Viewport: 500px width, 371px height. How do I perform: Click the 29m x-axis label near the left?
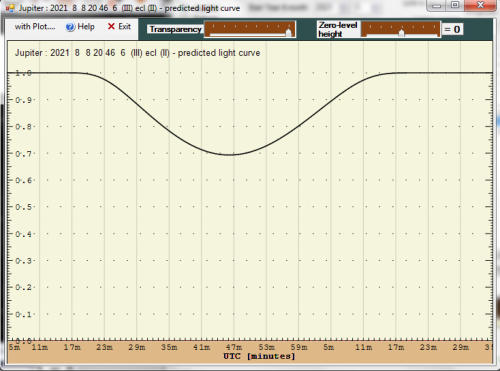click(137, 347)
